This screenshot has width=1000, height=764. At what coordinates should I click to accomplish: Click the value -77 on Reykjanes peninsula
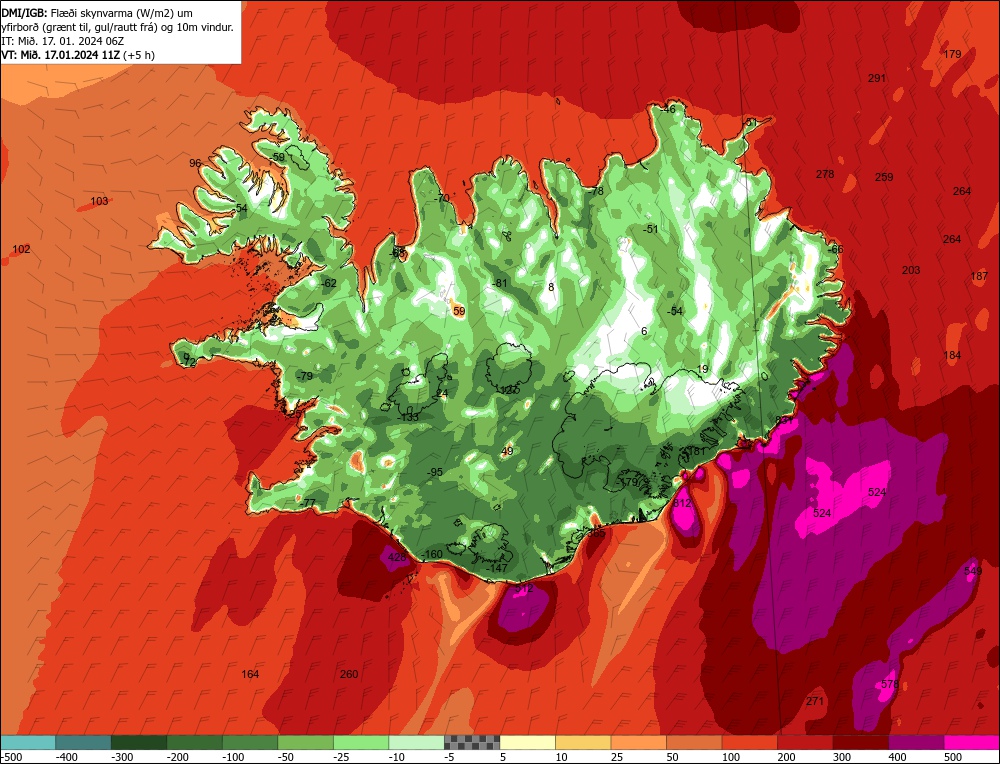[308, 503]
